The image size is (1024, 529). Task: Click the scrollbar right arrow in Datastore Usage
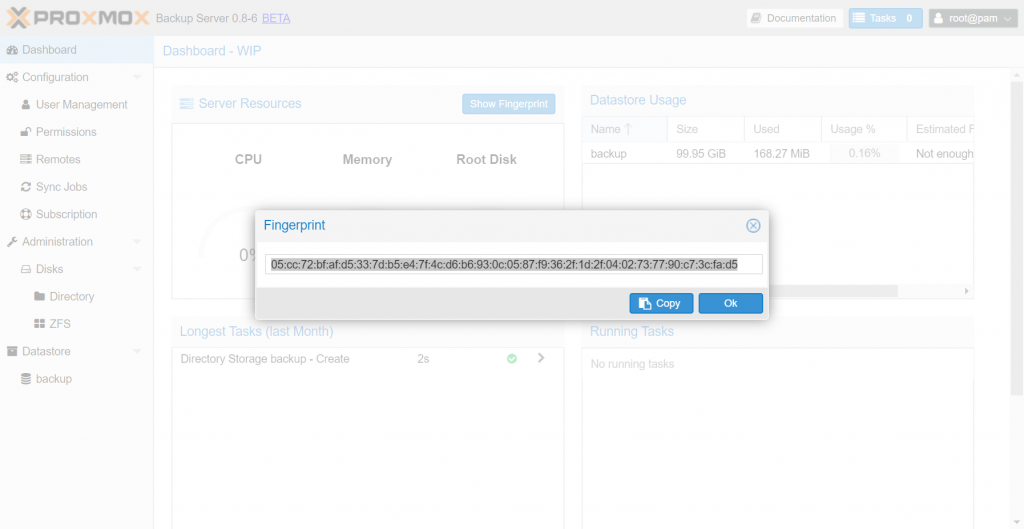(967, 291)
